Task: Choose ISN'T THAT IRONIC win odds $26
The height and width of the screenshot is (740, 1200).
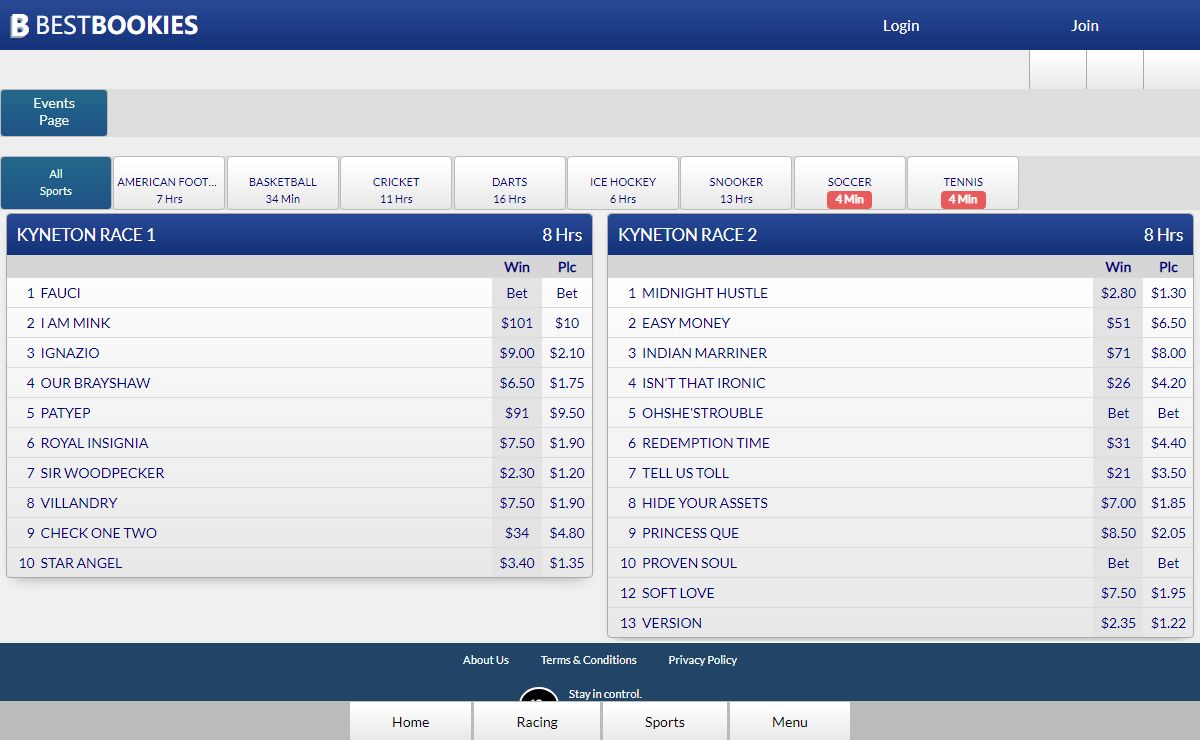Action: [x=1118, y=383]
